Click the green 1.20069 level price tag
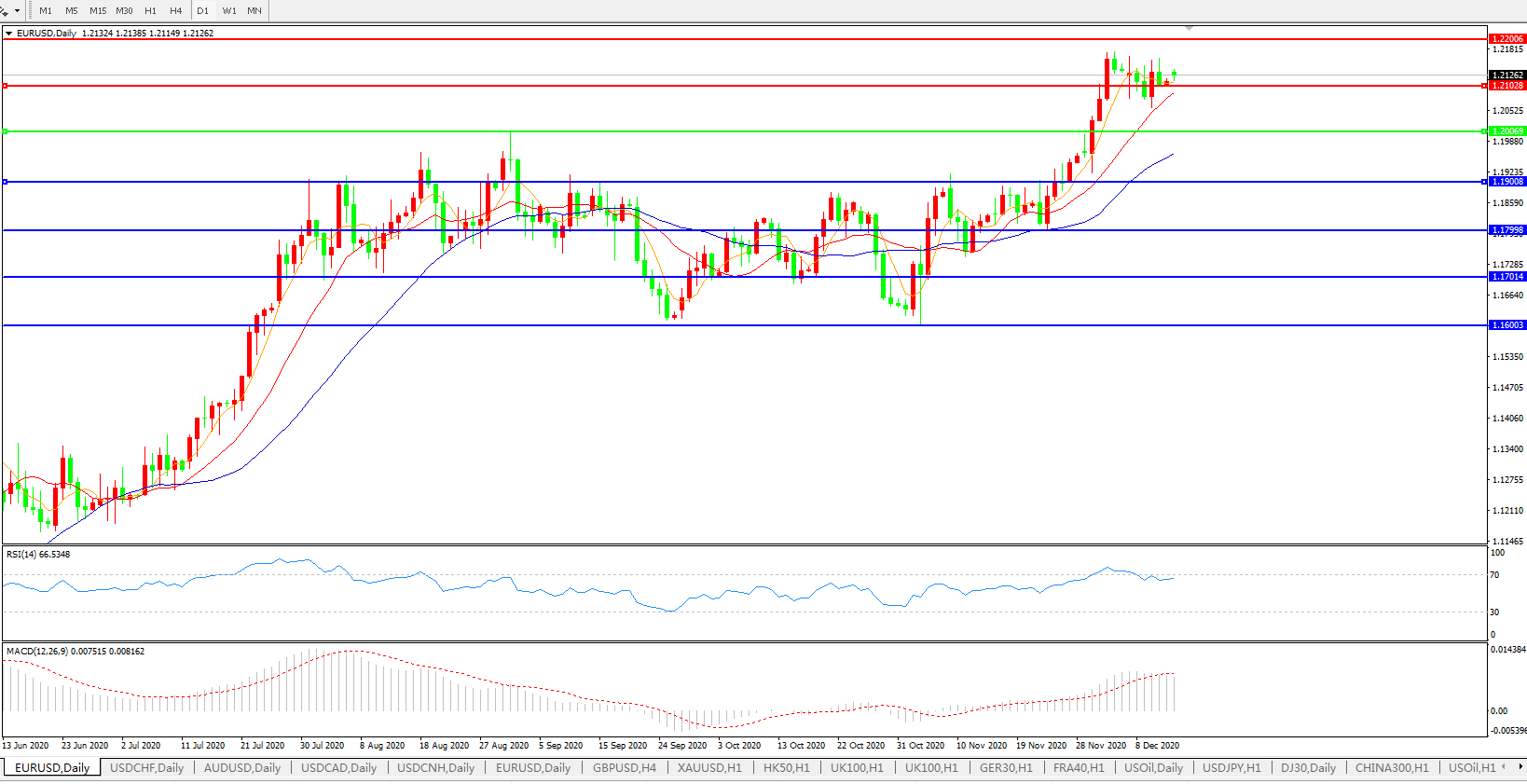1527x784 pixels. tap(1507, 131)
